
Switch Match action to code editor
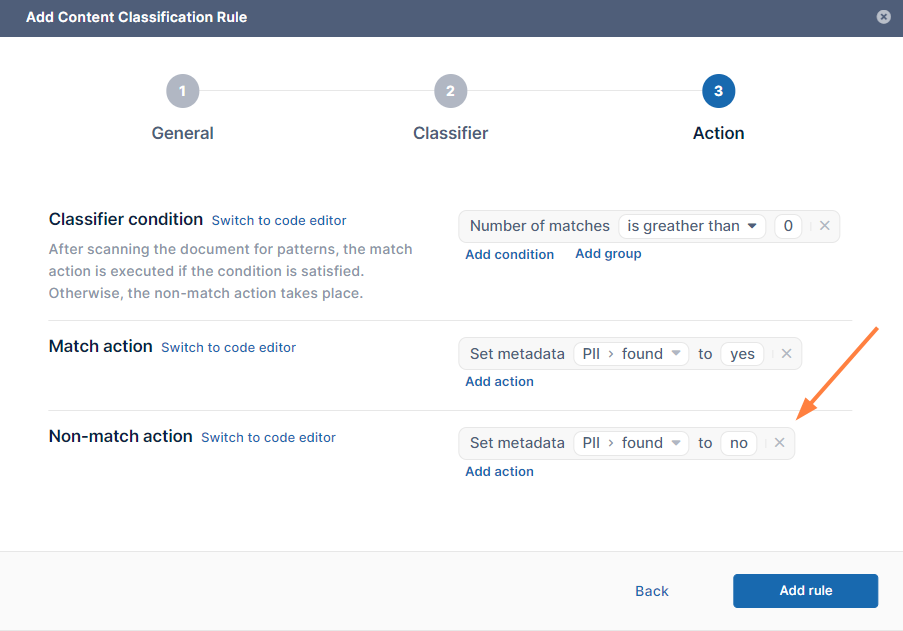(228, 347)
